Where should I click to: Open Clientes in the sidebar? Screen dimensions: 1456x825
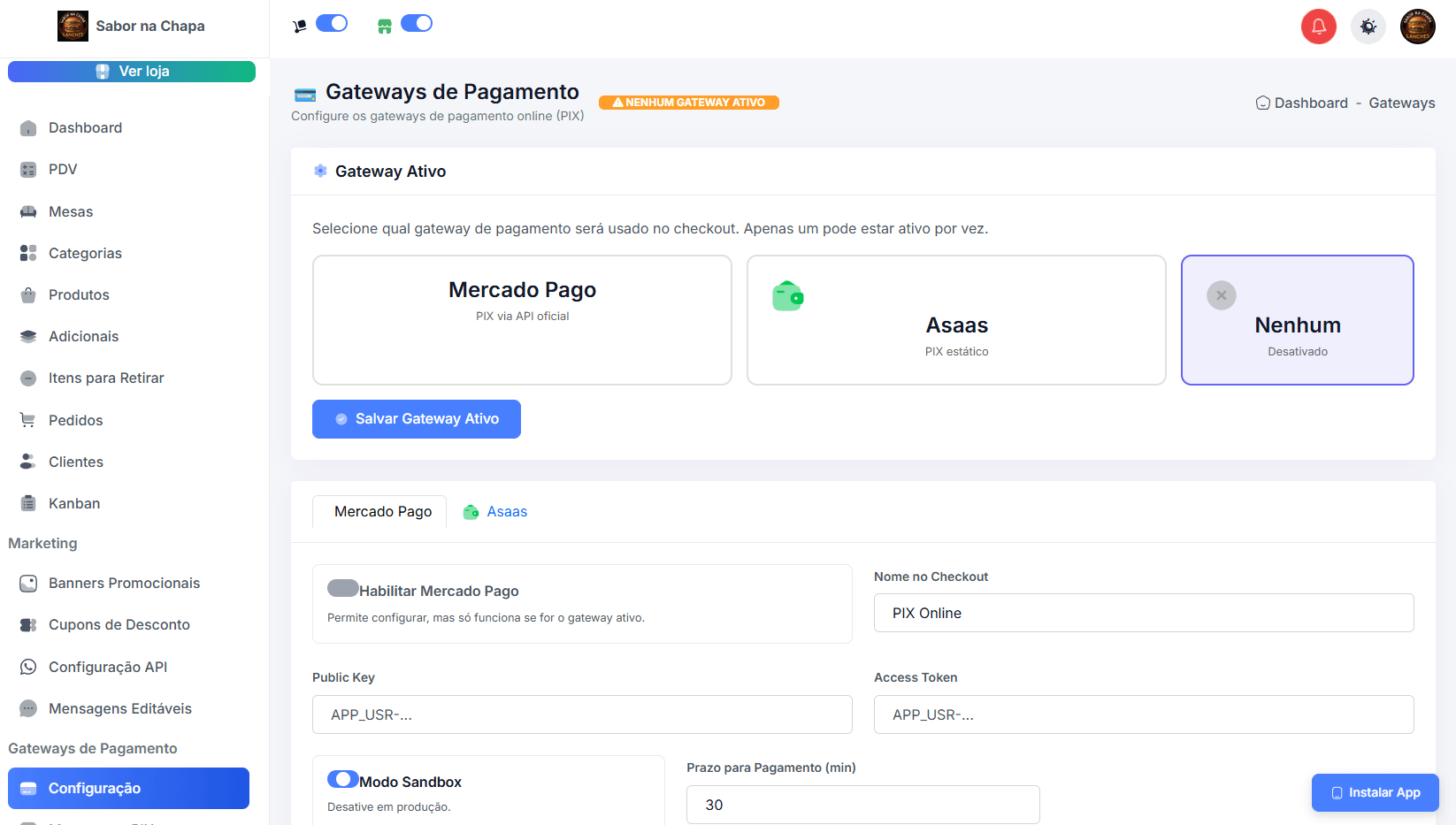tap(128, 462)
